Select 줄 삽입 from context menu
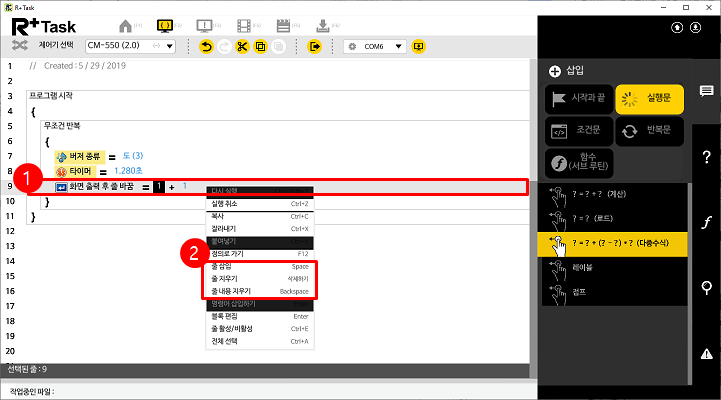Screen dimensions: 721x400 pyautogui.click(x=260, y=267)
